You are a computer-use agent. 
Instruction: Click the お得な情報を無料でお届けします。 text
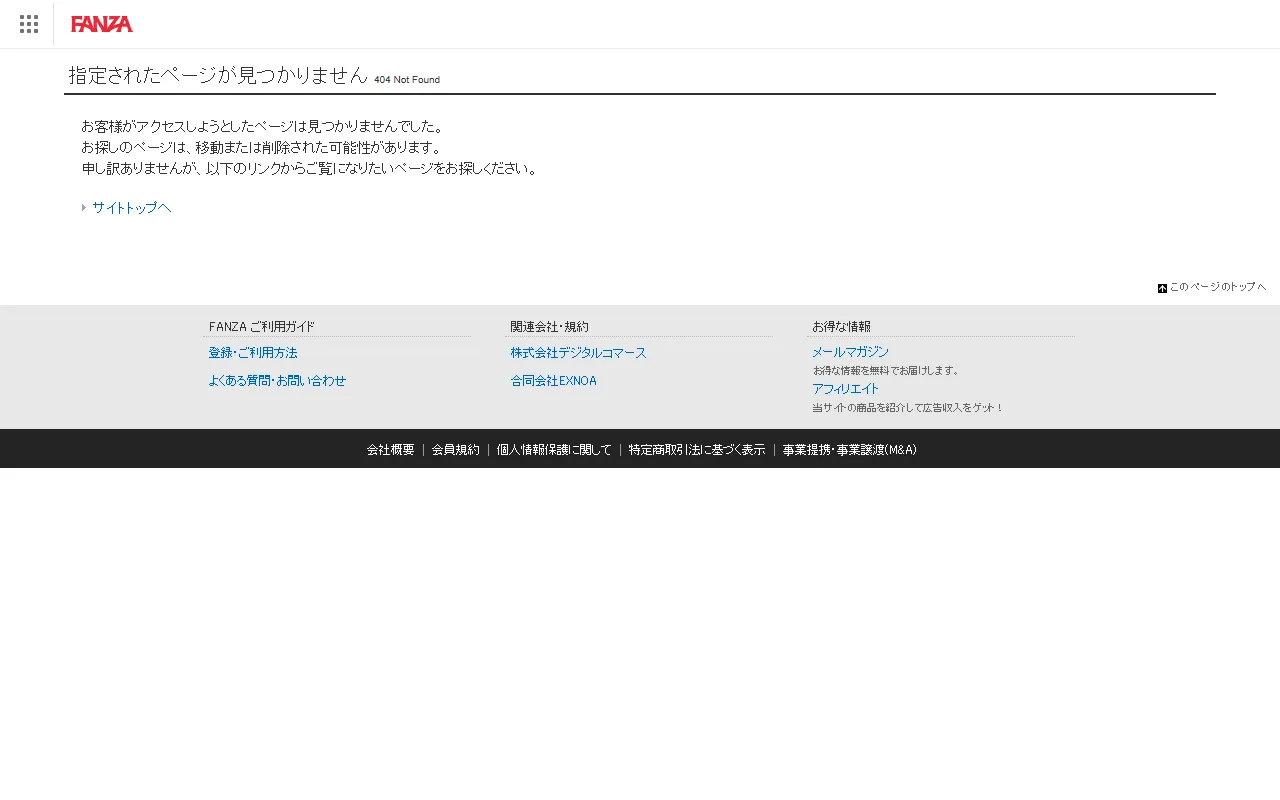[886, 370]
